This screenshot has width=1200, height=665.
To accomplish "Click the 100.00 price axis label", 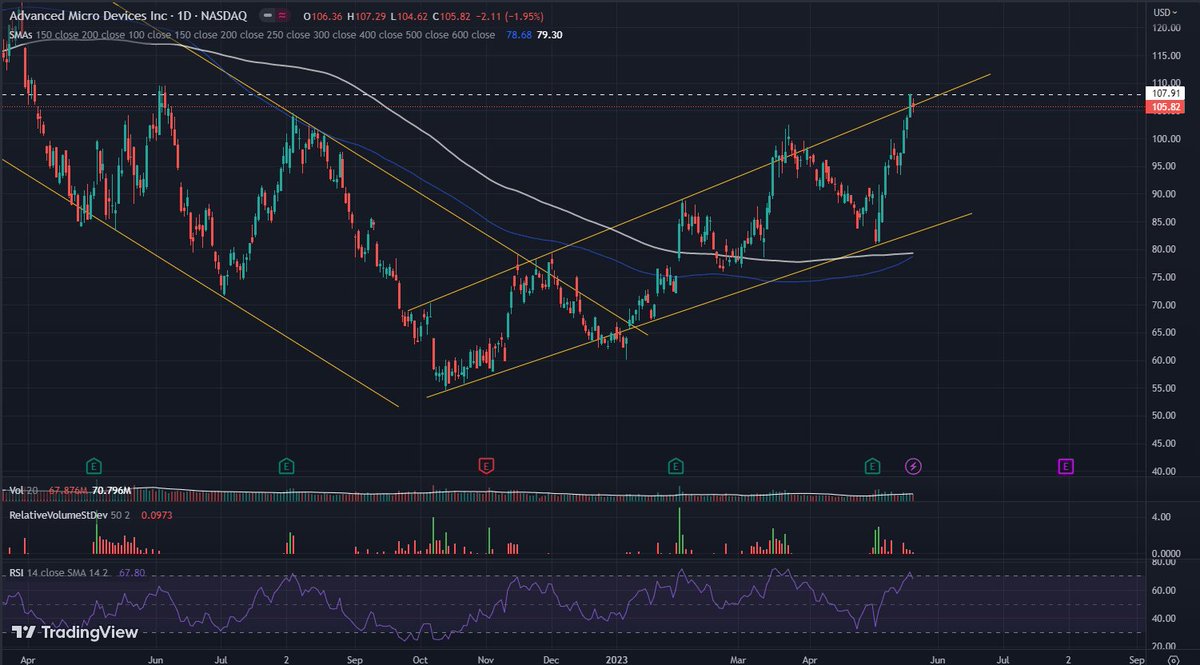I will tap(1166, 138).
